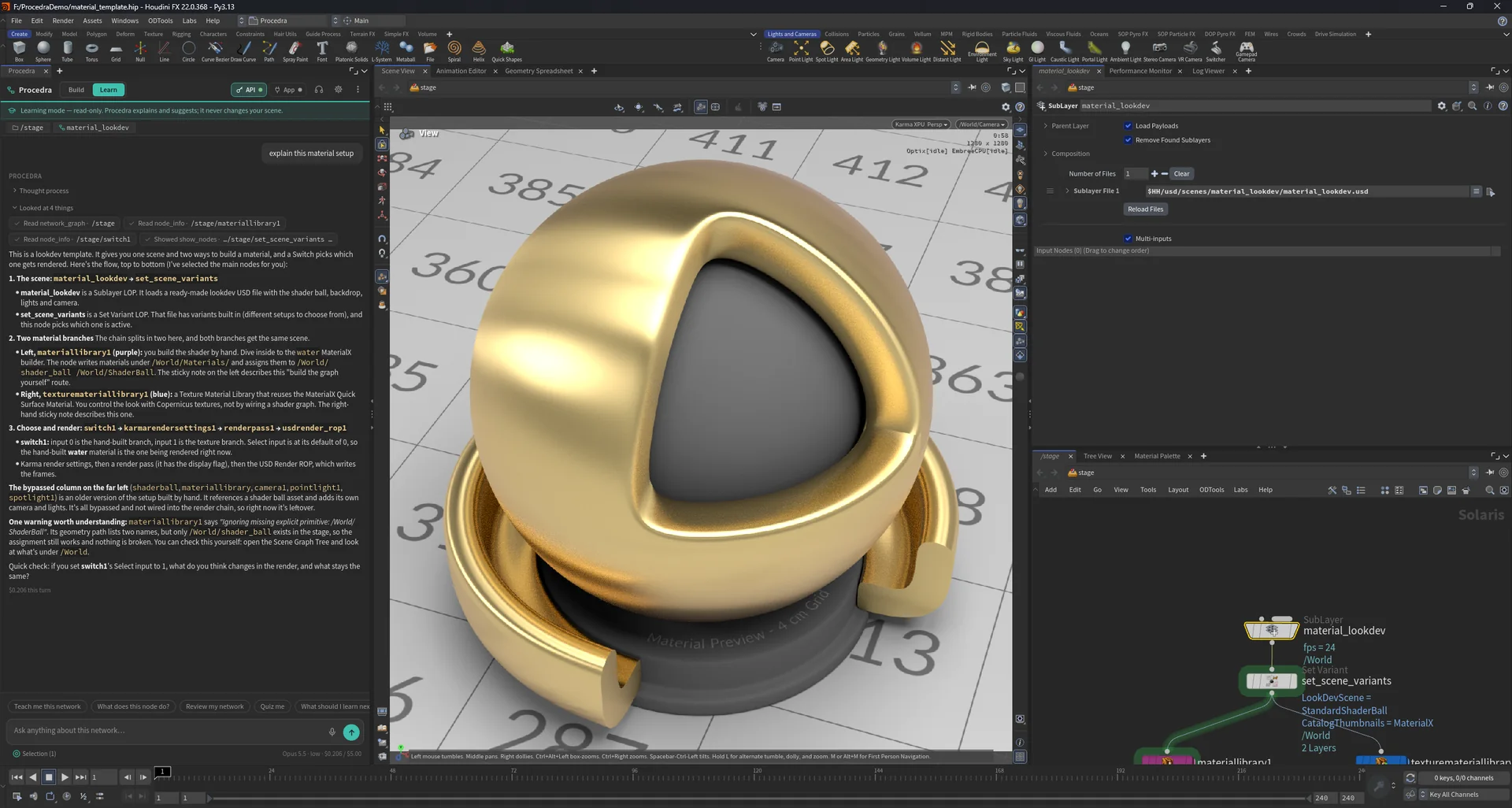Screen dimensions: 1512x808
Task: Open the Procedra radial menu dropdown
Action: [284, 20]
